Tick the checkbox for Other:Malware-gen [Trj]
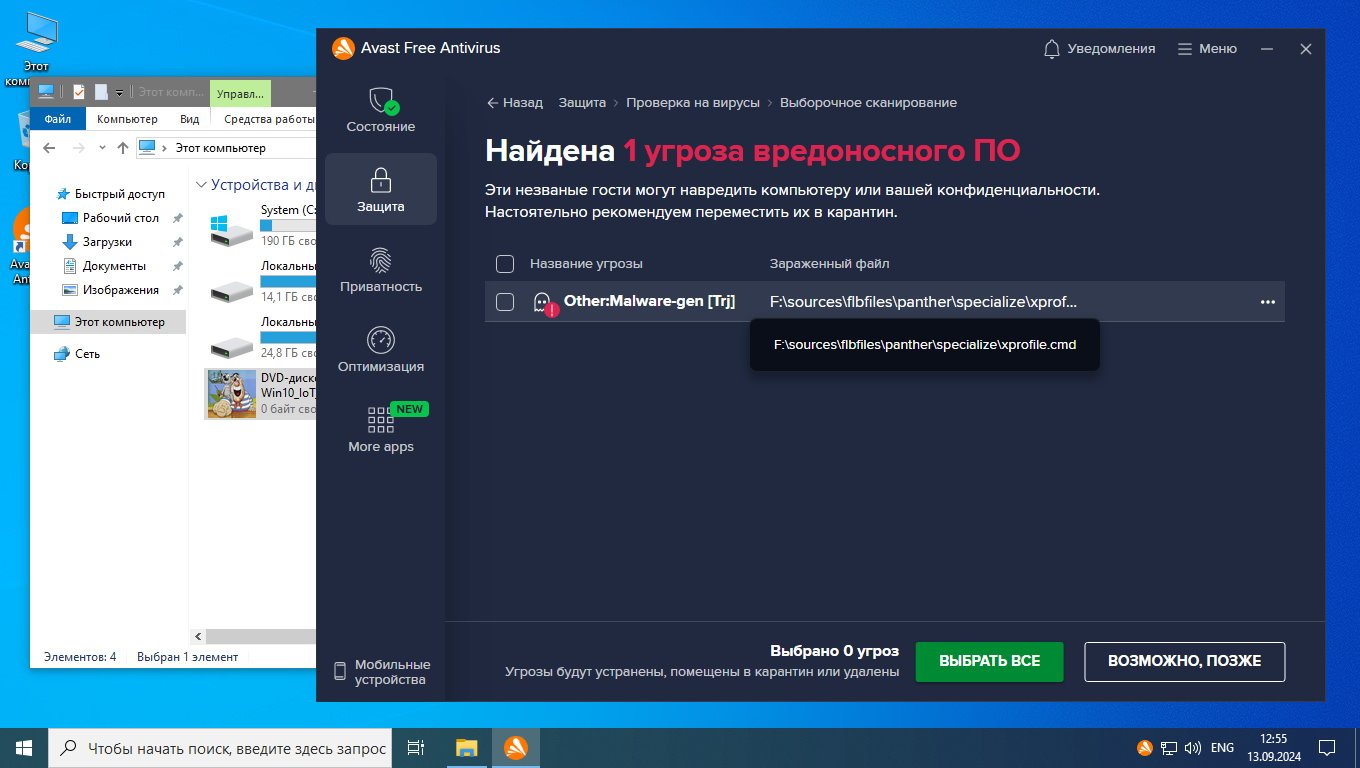The height and width of the screenshot is (768, 1360). coord(505,302)
